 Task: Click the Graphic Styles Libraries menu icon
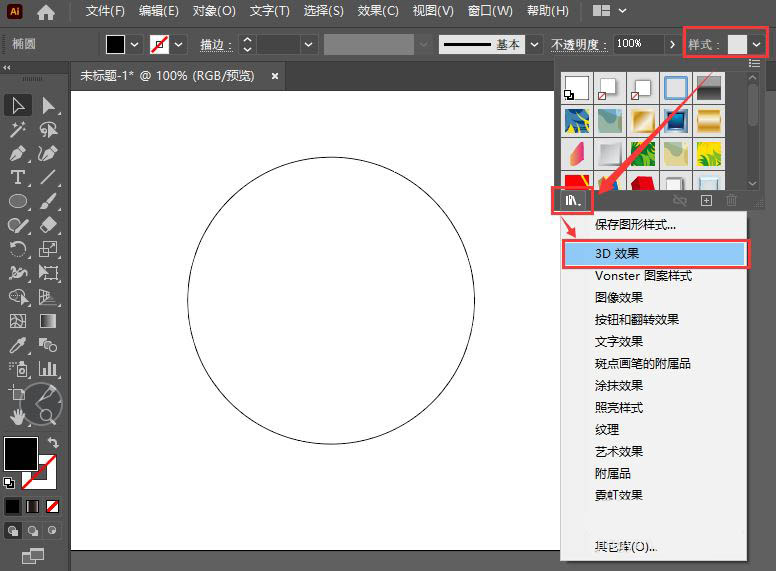[573, 200]
